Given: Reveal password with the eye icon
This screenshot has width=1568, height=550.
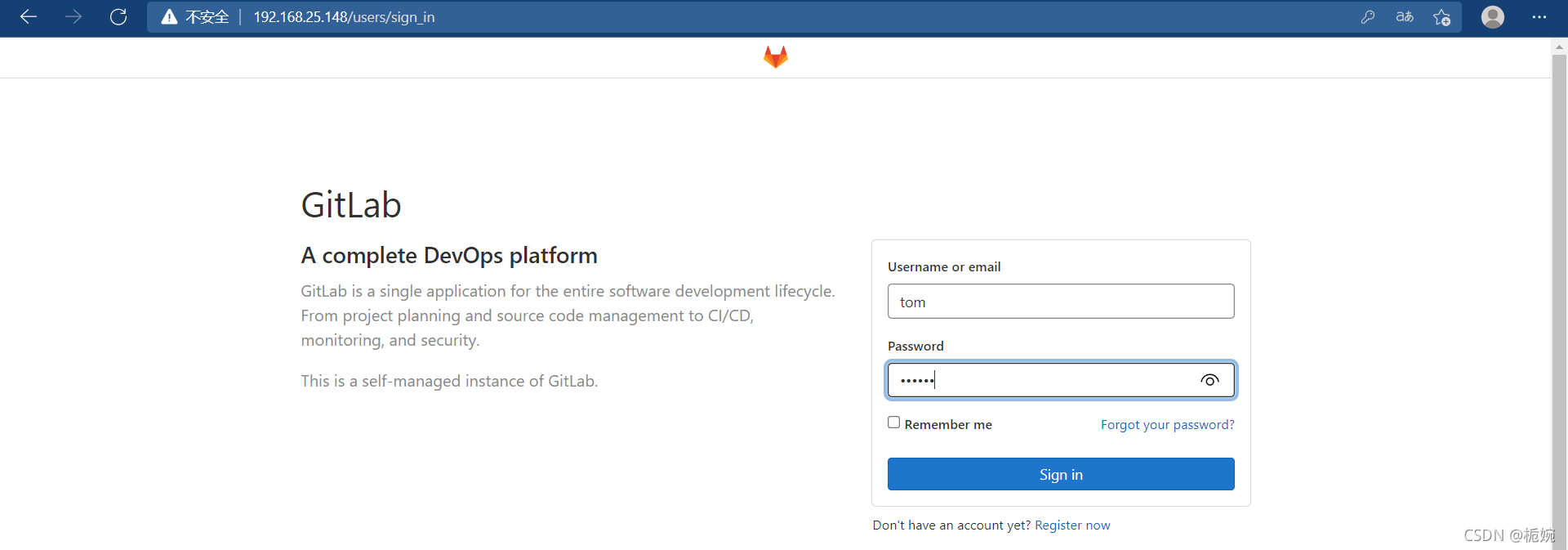Looking at the screenshot, I should [x=1210, y=380].
